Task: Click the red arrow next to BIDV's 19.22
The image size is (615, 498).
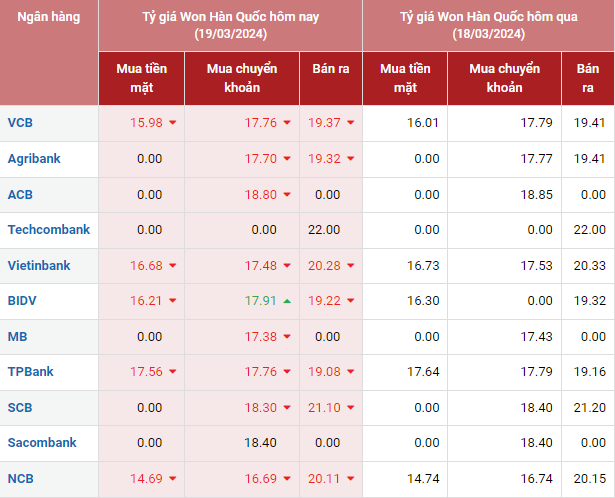Action: coord(352,300)
